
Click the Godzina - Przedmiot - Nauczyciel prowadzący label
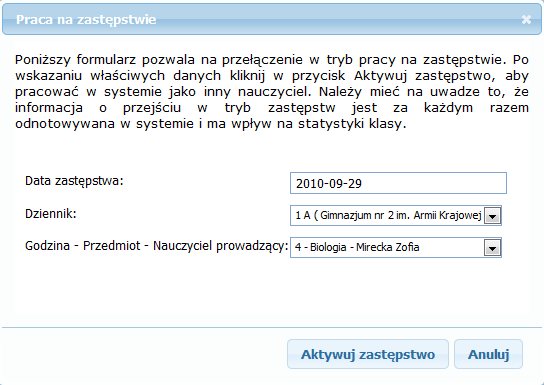[157, 246]
